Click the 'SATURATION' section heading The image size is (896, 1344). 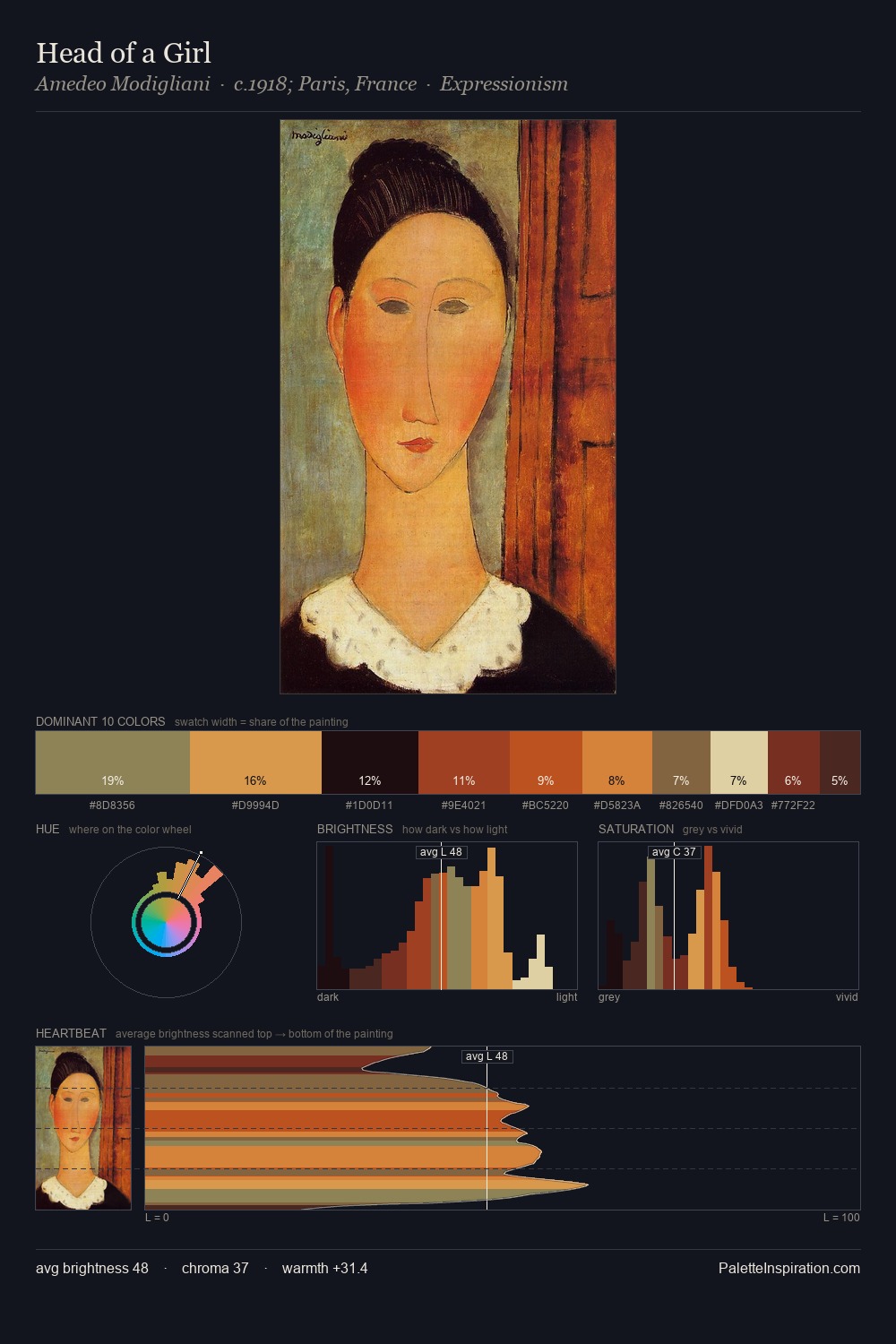click(636, 829)
